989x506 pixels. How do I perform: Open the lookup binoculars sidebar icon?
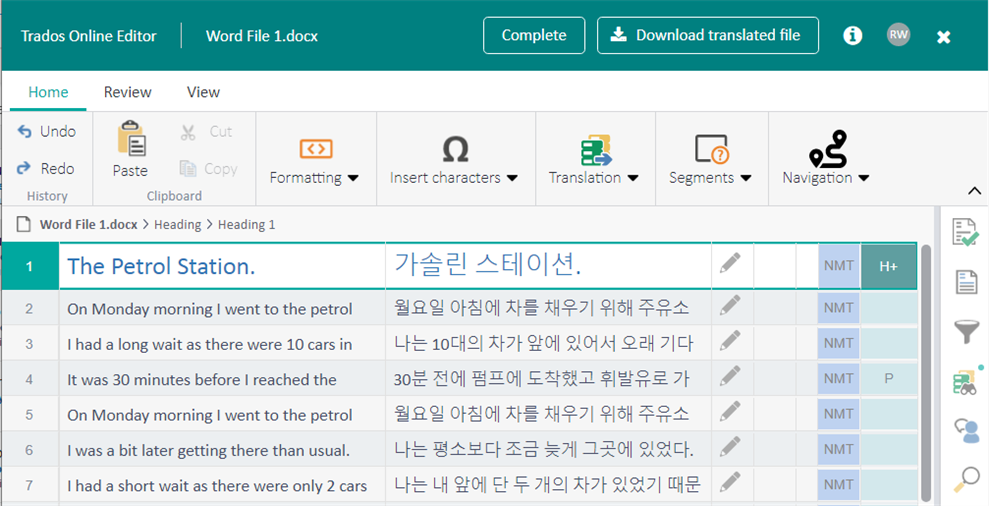[x=965, y=382]
